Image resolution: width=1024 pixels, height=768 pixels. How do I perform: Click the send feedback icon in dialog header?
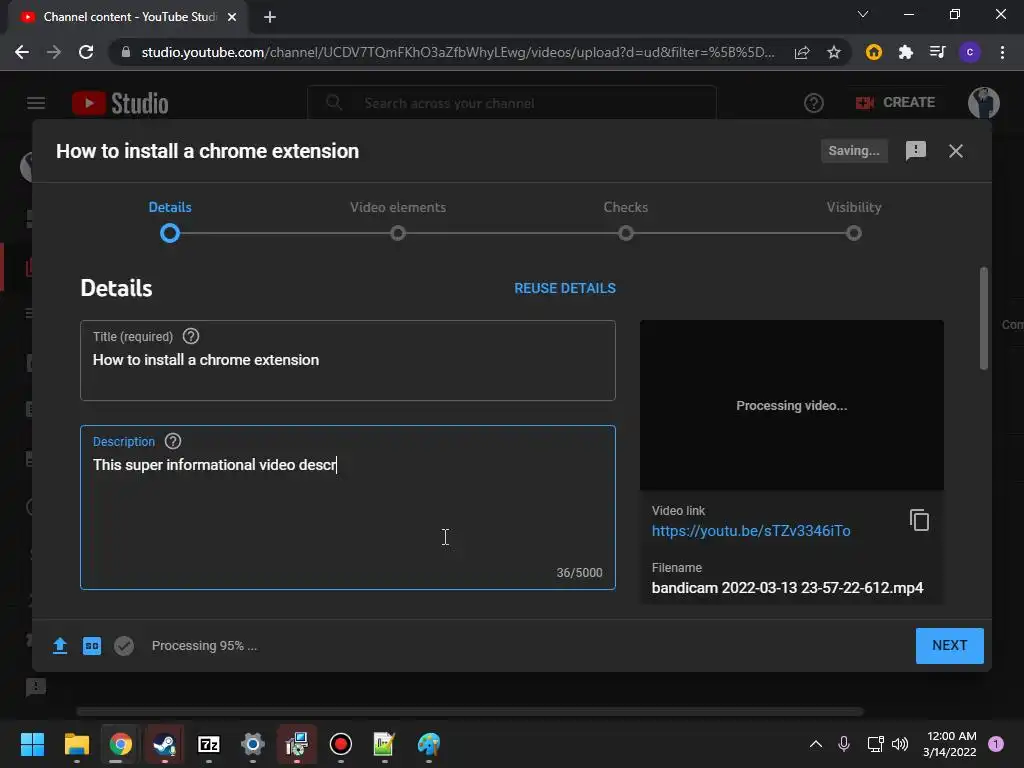point(916,151)
